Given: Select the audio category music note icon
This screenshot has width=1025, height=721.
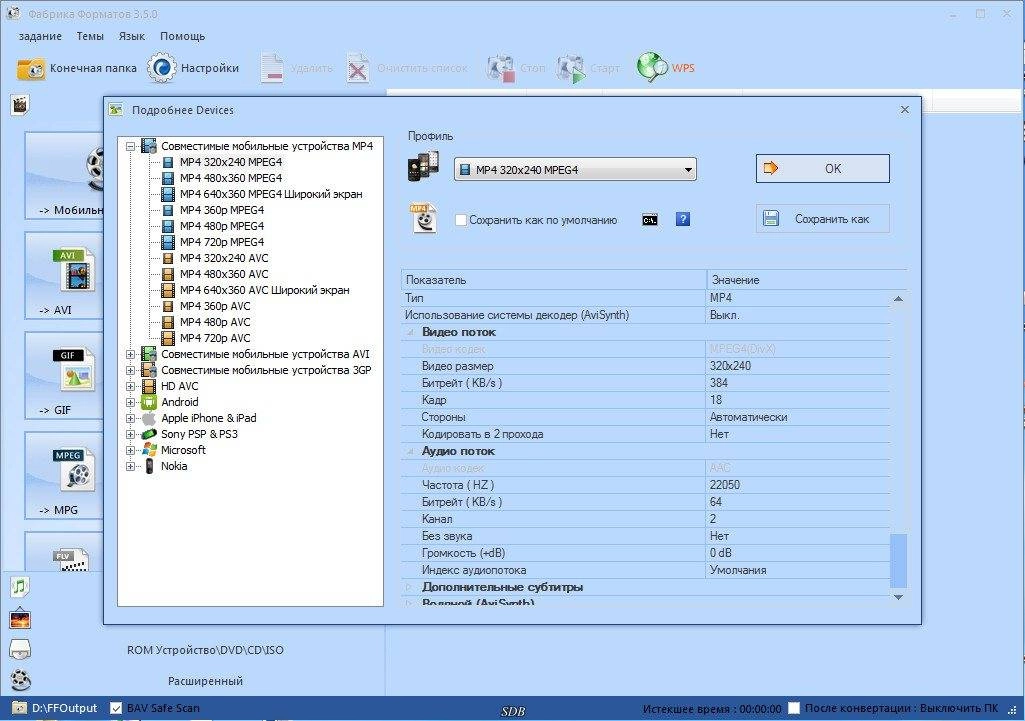Looking at the screenshot, I should (x=20, y=586).
